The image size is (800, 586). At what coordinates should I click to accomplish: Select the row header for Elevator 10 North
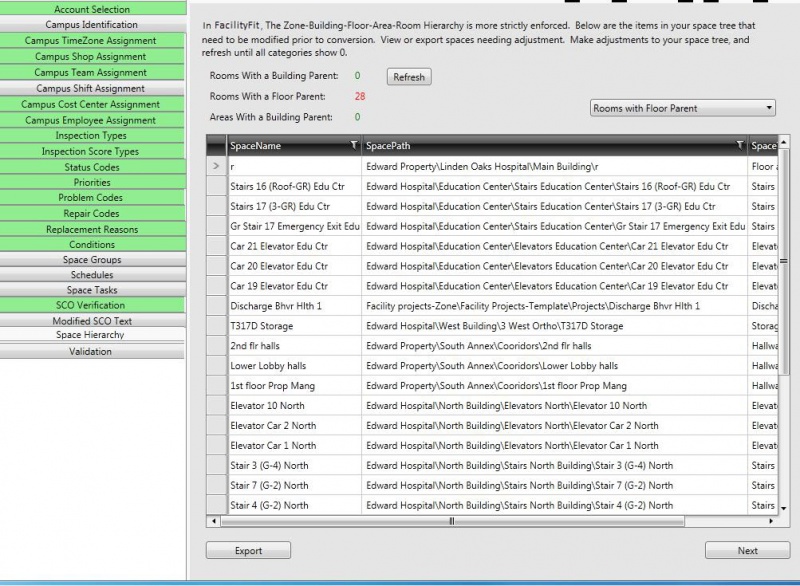216,406
